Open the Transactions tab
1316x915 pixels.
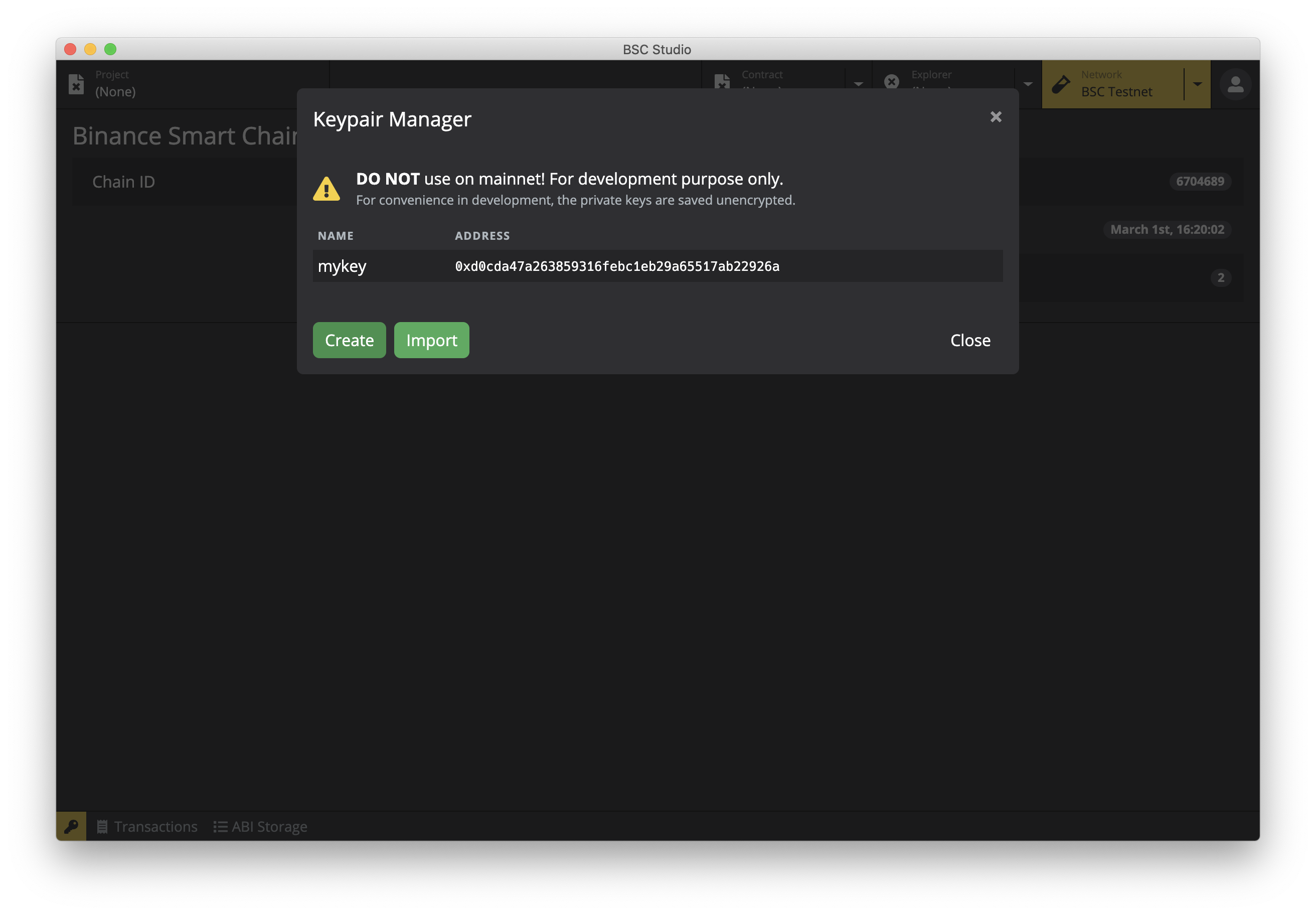tap(147, 826)
